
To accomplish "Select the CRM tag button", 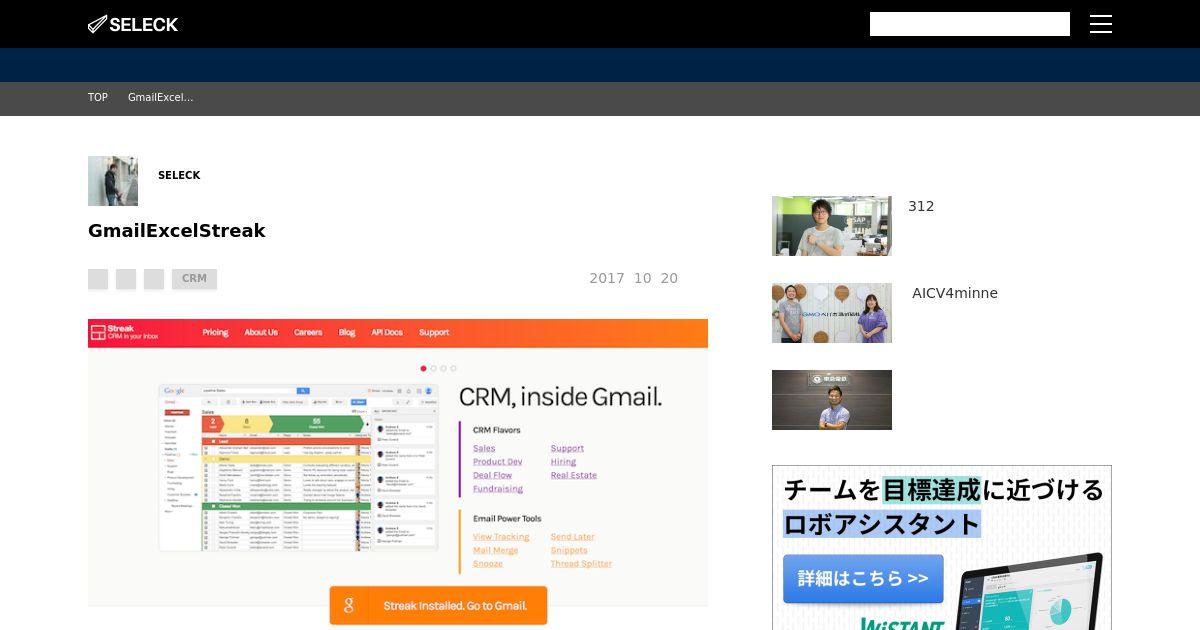I will (194, 279).
